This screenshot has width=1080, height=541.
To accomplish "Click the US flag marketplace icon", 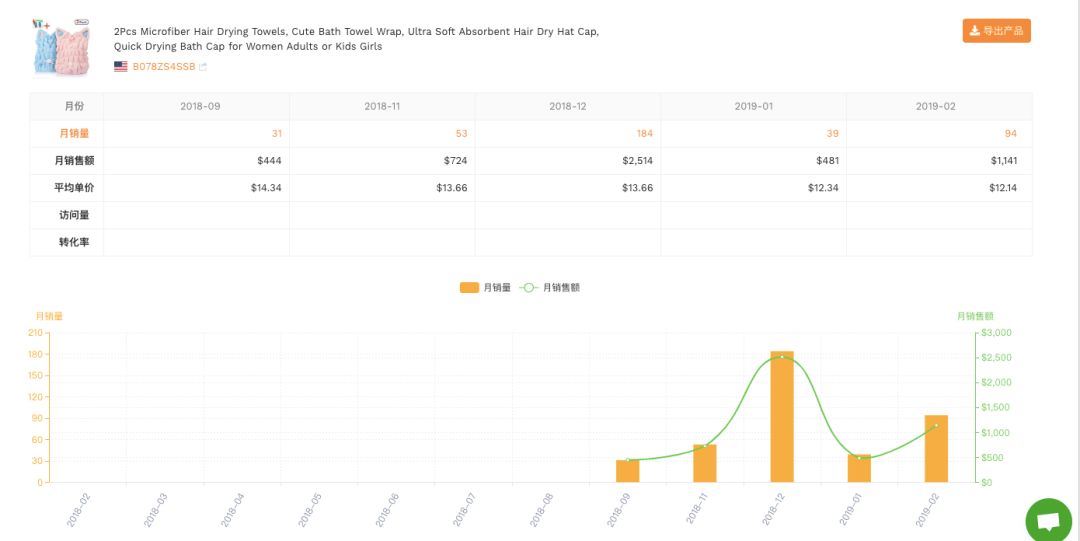I will 121,67.
